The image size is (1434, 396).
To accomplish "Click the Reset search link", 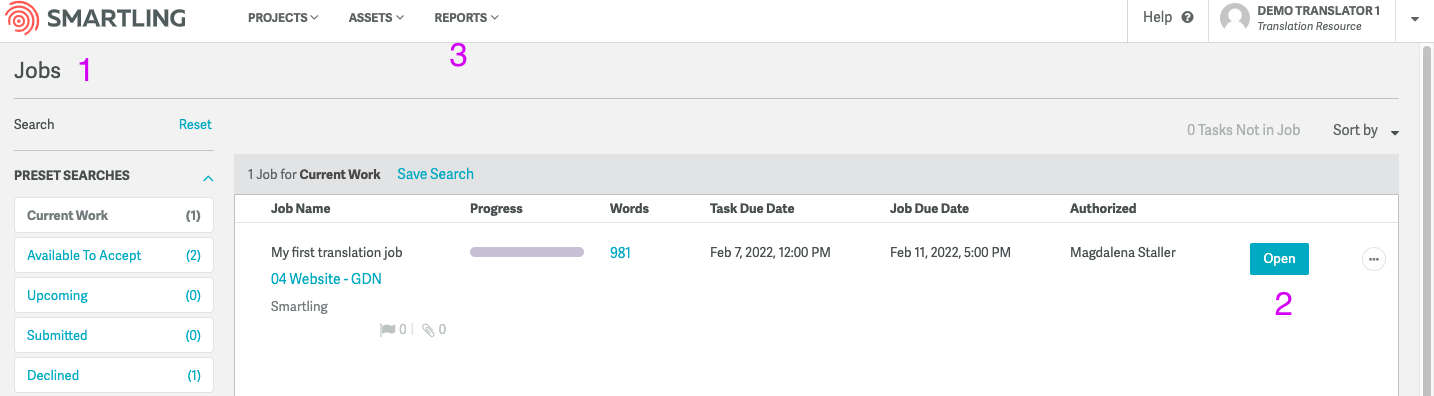I will (195, 125).
